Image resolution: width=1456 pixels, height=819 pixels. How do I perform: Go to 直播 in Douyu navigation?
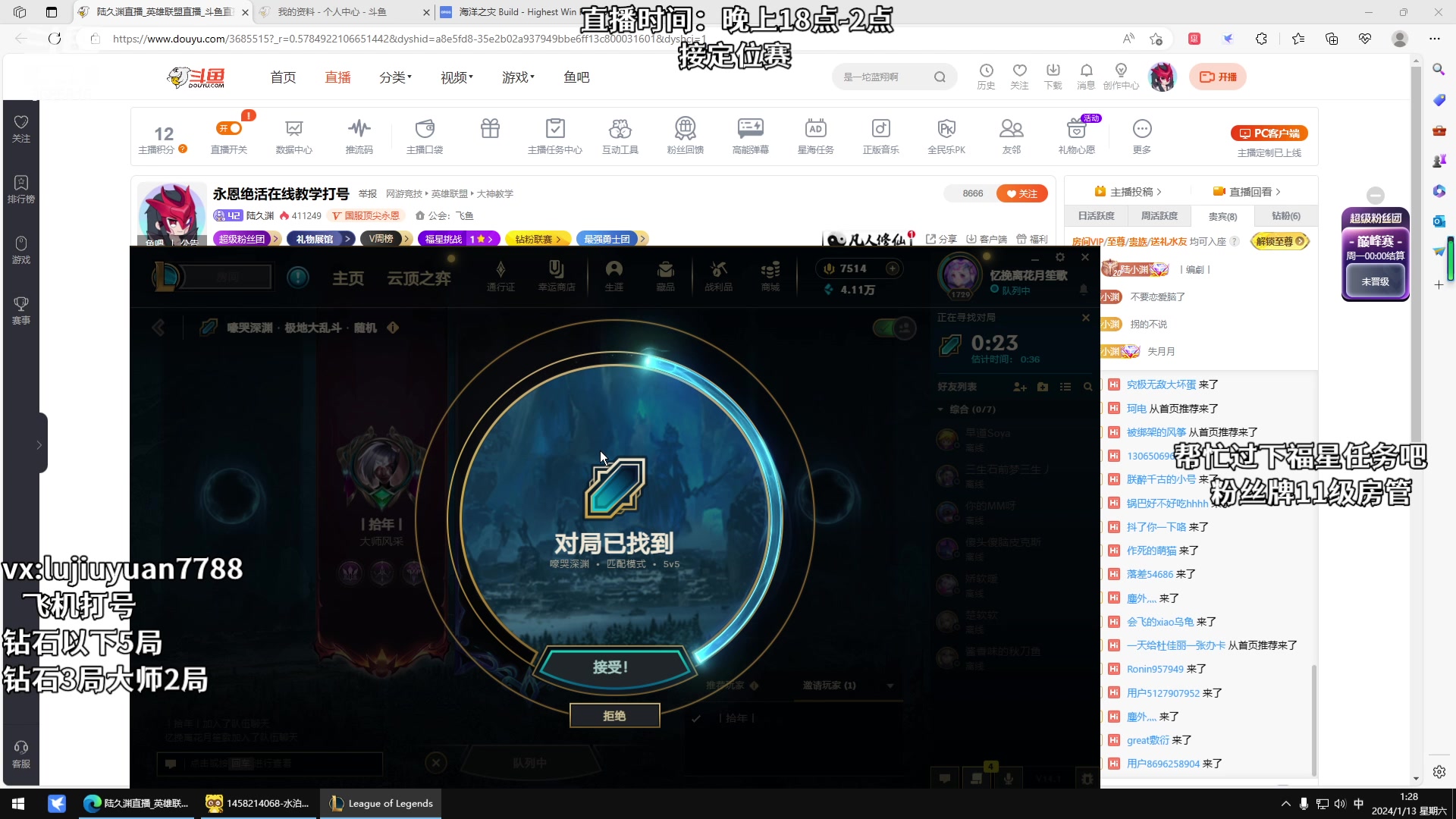point(337,77)
